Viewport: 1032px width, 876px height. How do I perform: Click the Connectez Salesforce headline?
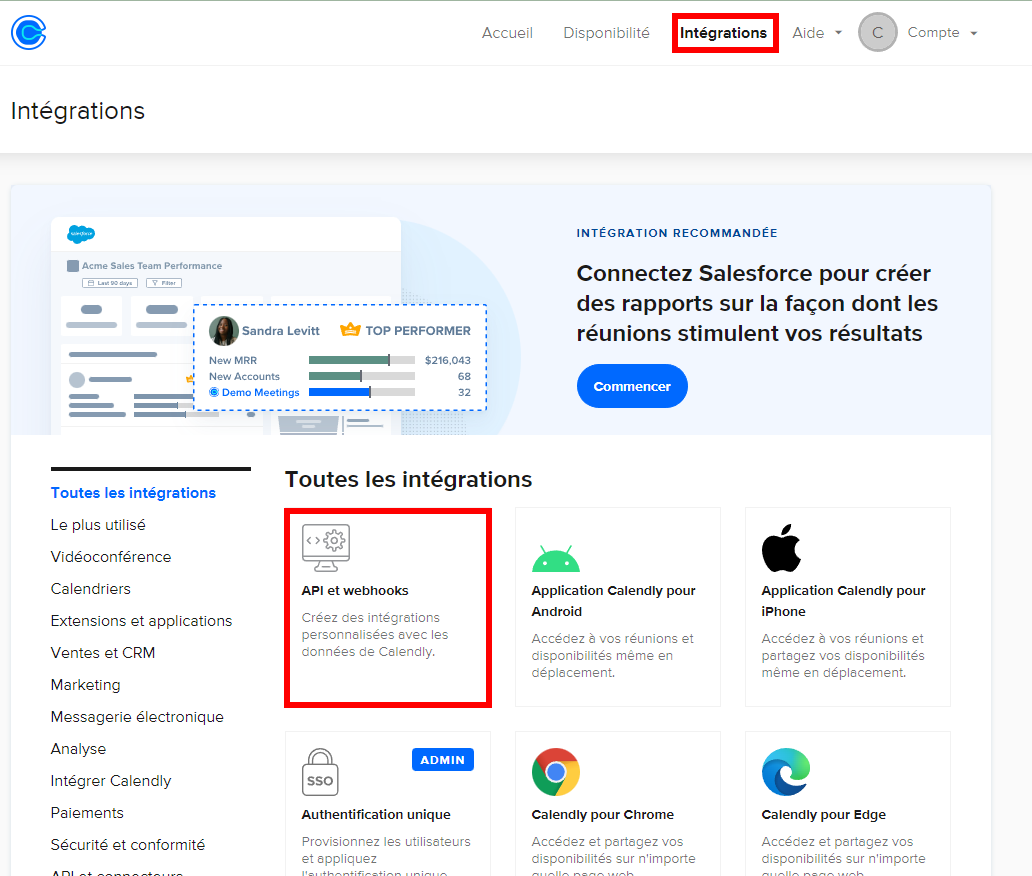click(757, 303)
